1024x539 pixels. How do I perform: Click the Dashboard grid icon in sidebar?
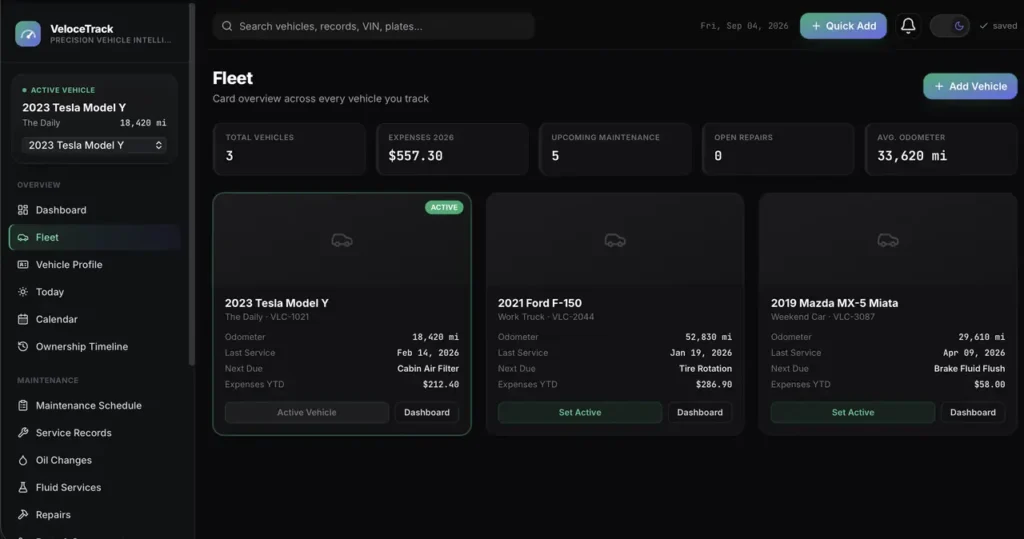point(23,210)
